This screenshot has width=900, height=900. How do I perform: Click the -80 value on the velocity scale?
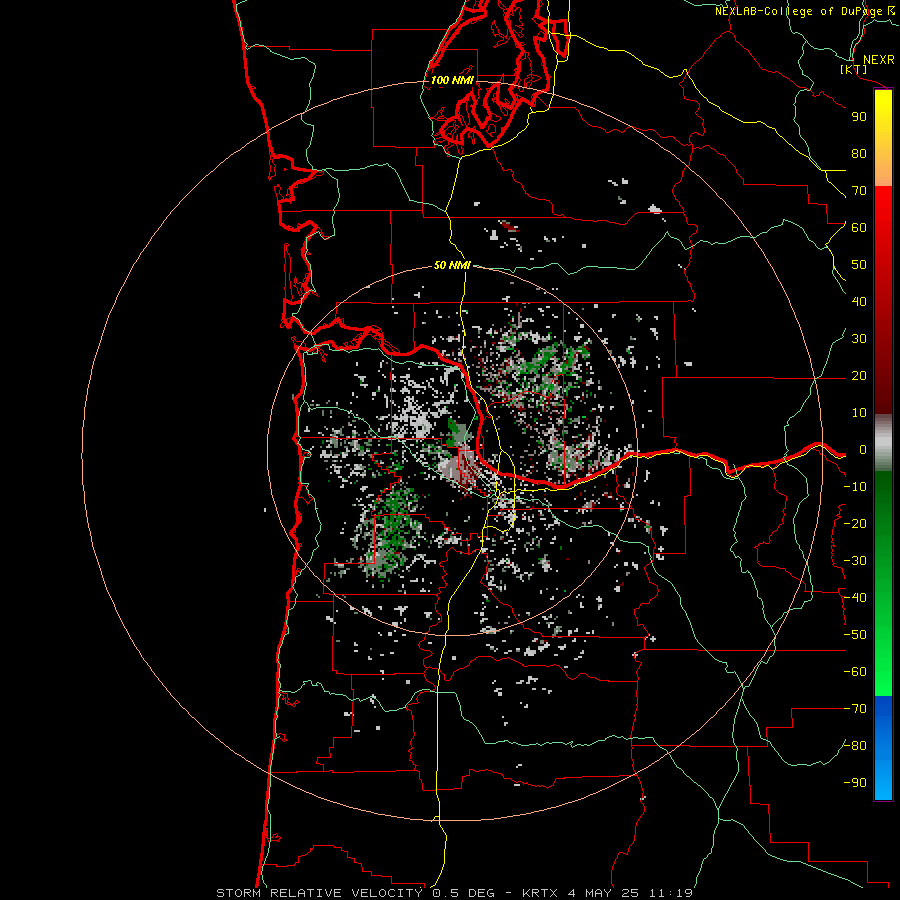(855, 746)
